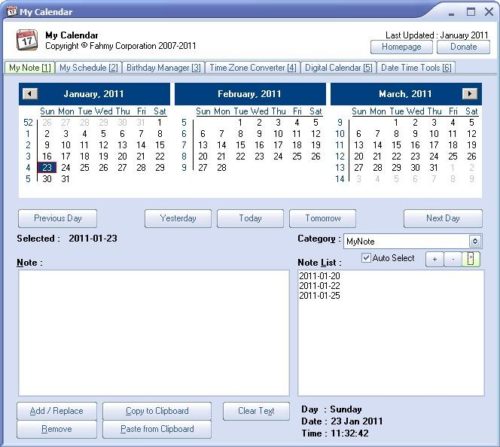Screen dimensions: 500x447
Task: Select January 31 in the calendar
Action: (66, 179)
